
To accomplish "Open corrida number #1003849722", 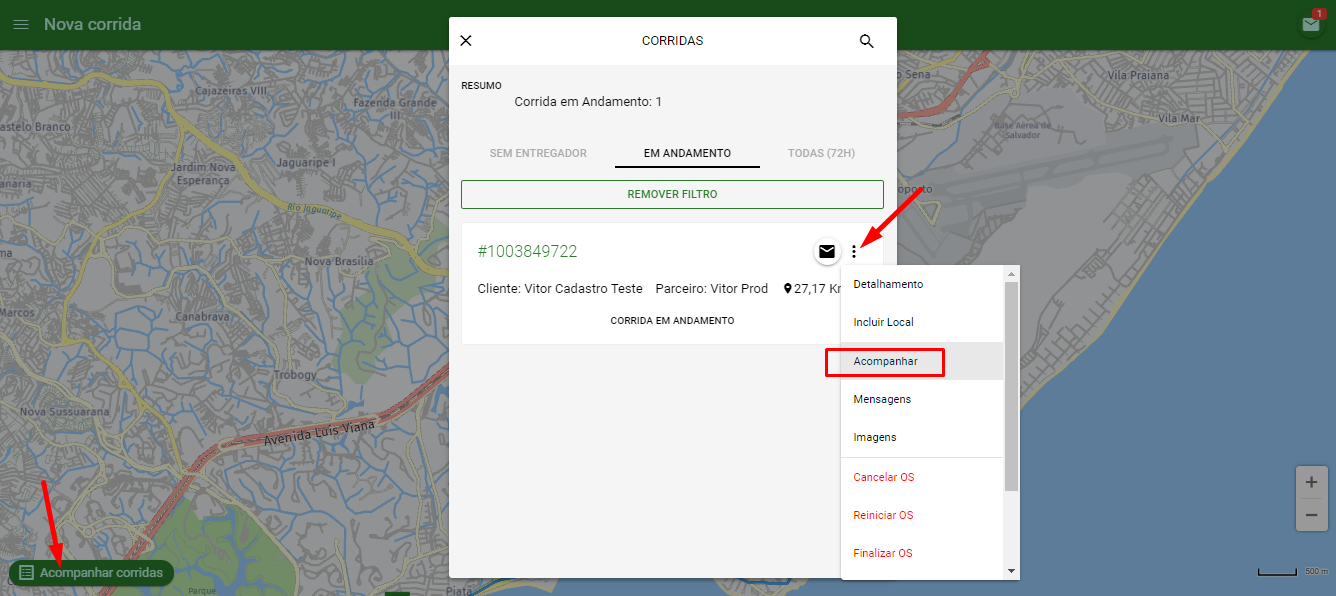I will 527,251.
